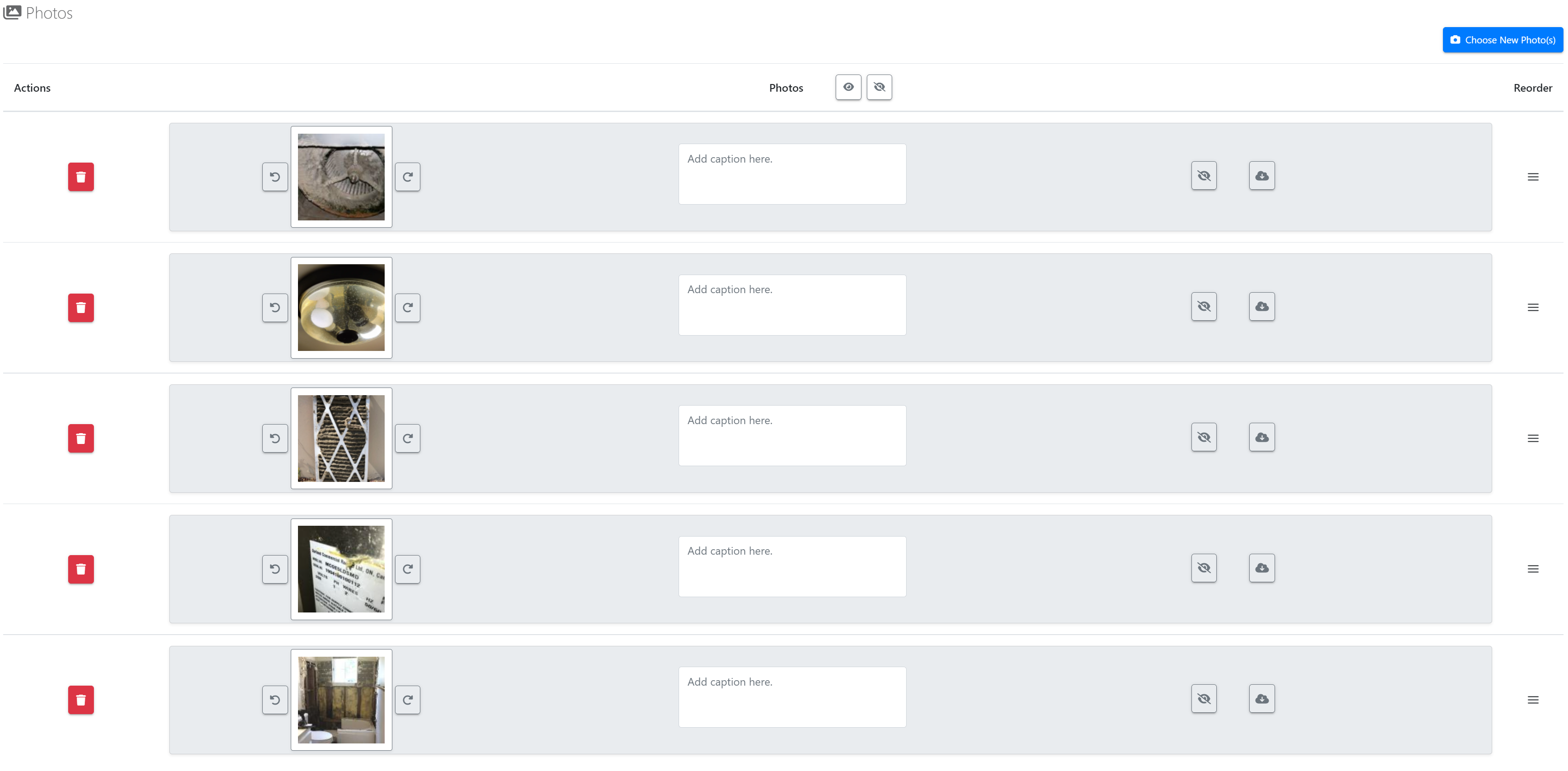Viewport: 1568px width, 771px height.
Task: Open the ceiling light fixture thumbnail
Action: [341, 308]
